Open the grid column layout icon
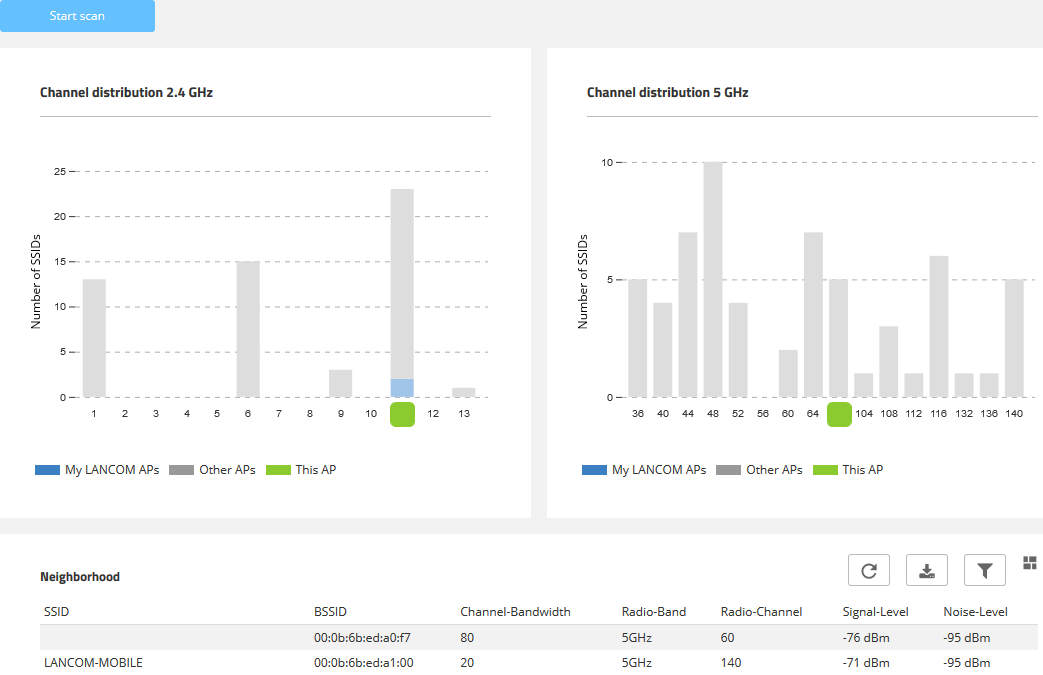Screen dimensions: 1043x675 click(x=1029, y=563)
